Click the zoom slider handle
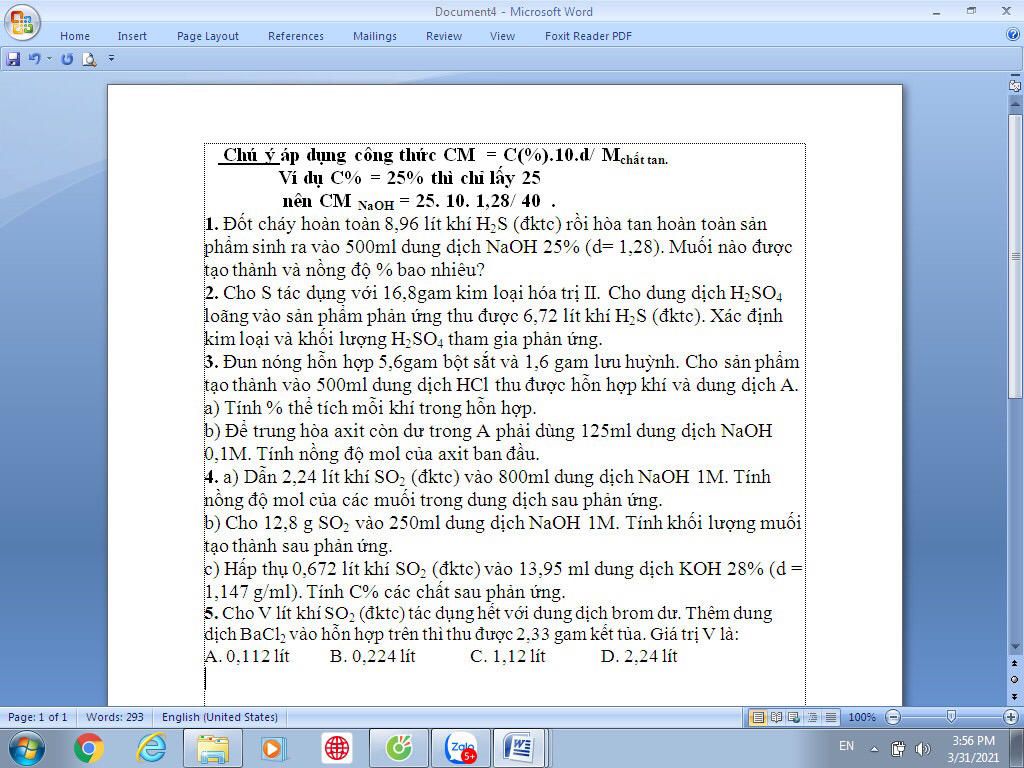Screen dimensions: 1024x768 pos(951,717)
